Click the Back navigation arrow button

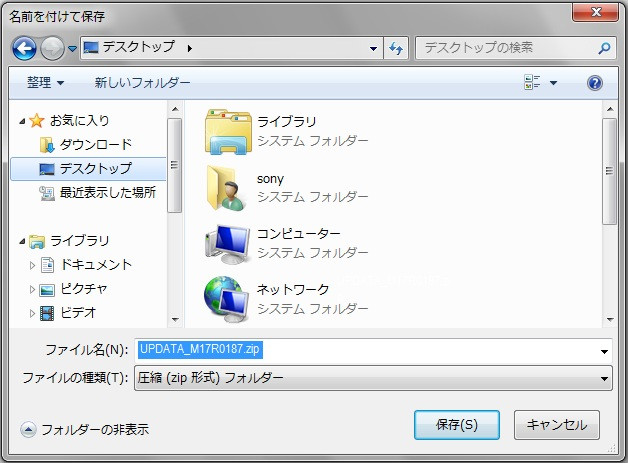24,47
